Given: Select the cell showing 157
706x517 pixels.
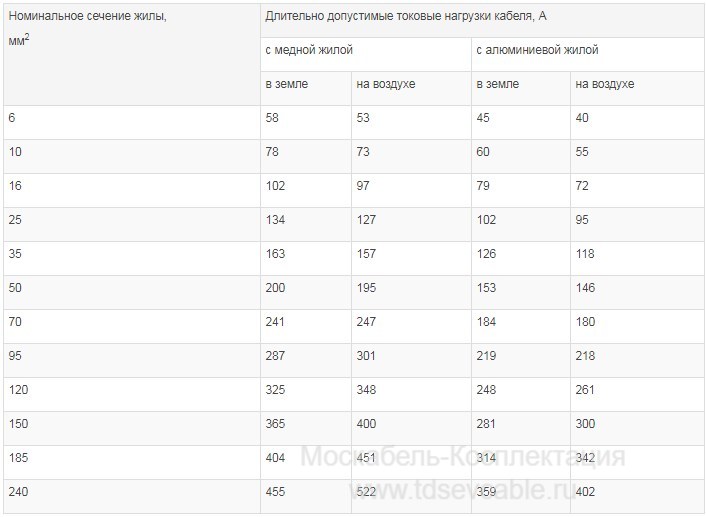Looking at the screenshot, I should coord(366,254).
